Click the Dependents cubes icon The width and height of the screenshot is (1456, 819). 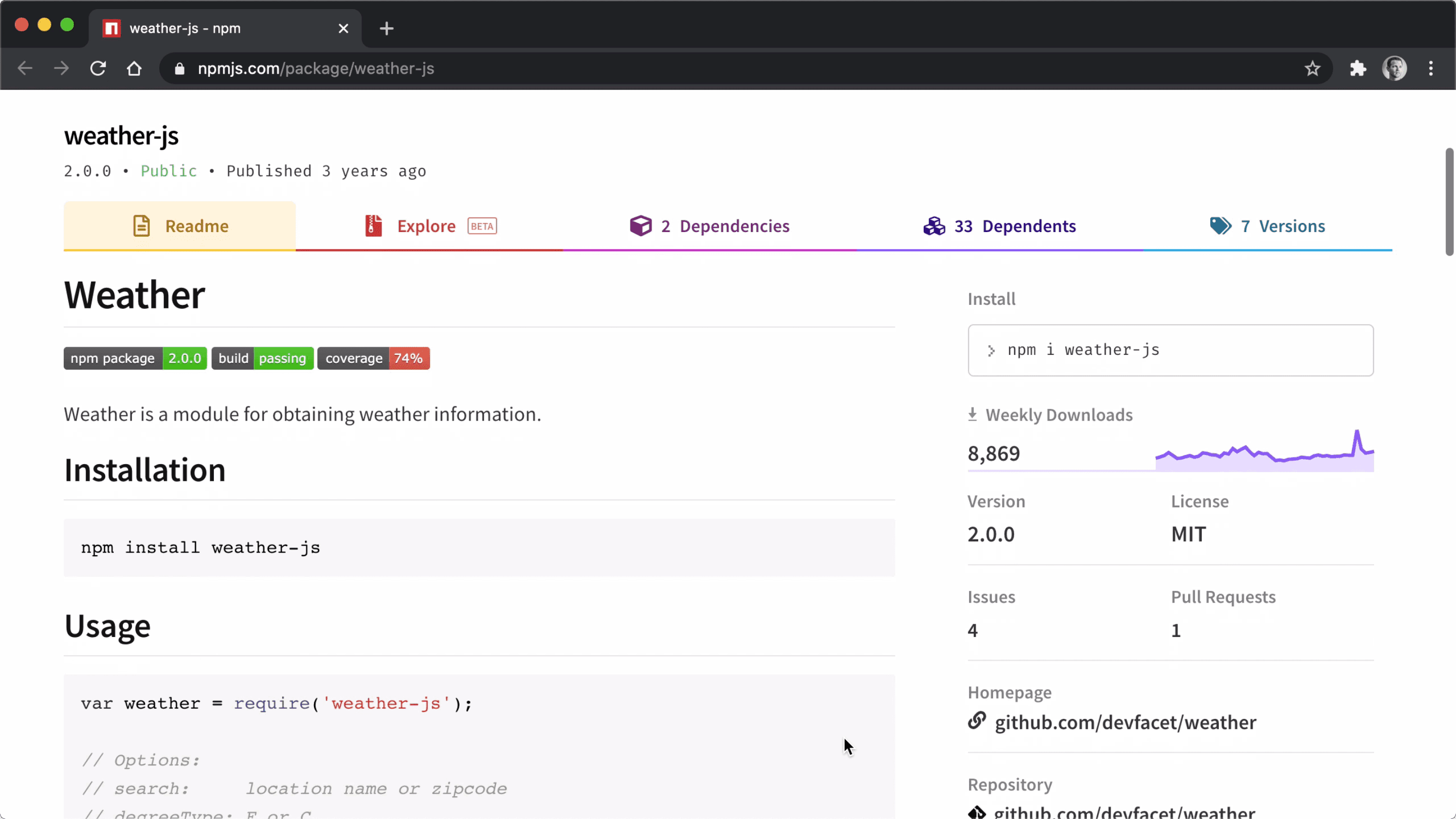[x=934, y=226]
